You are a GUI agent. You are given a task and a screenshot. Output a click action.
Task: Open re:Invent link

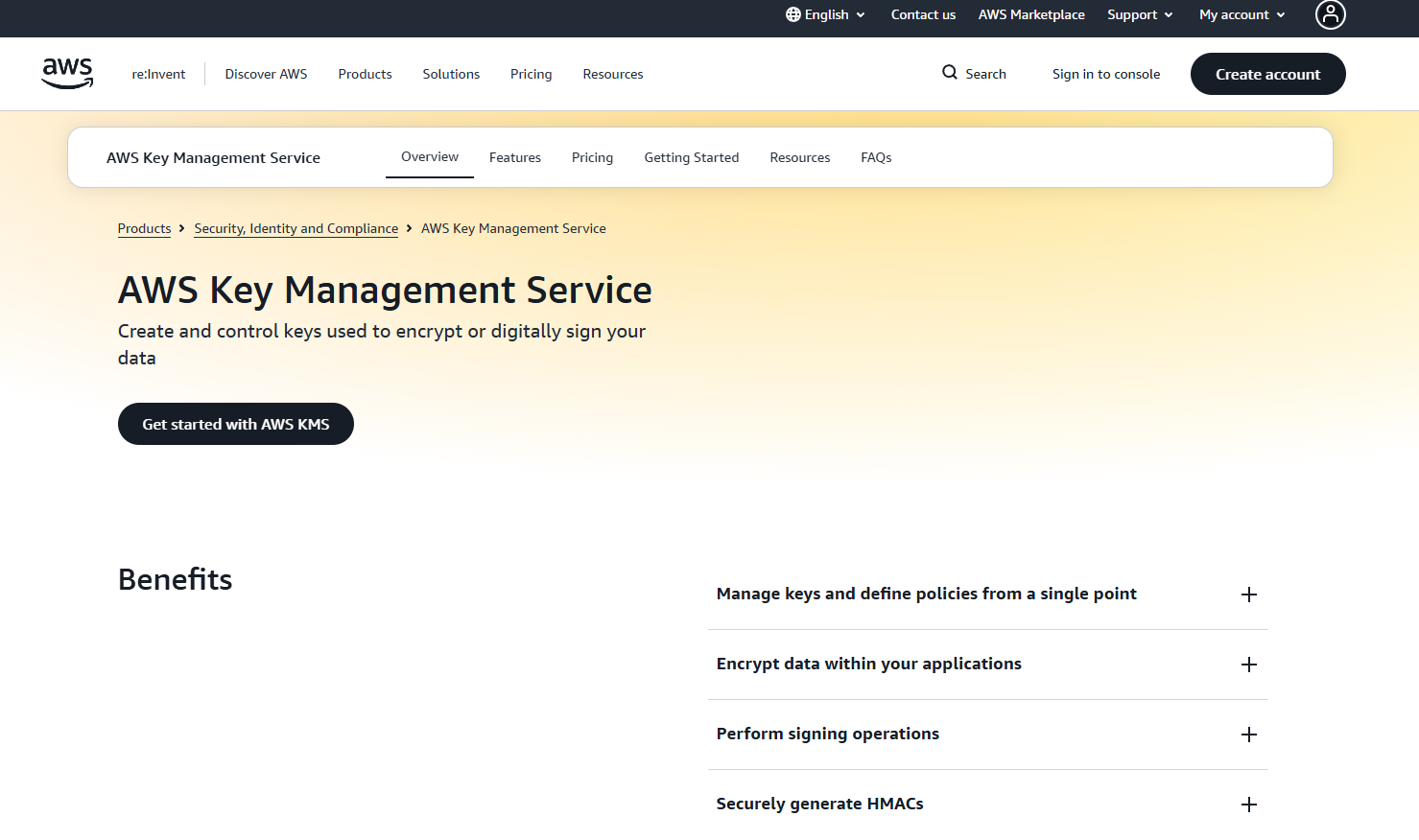click(158, 74)
